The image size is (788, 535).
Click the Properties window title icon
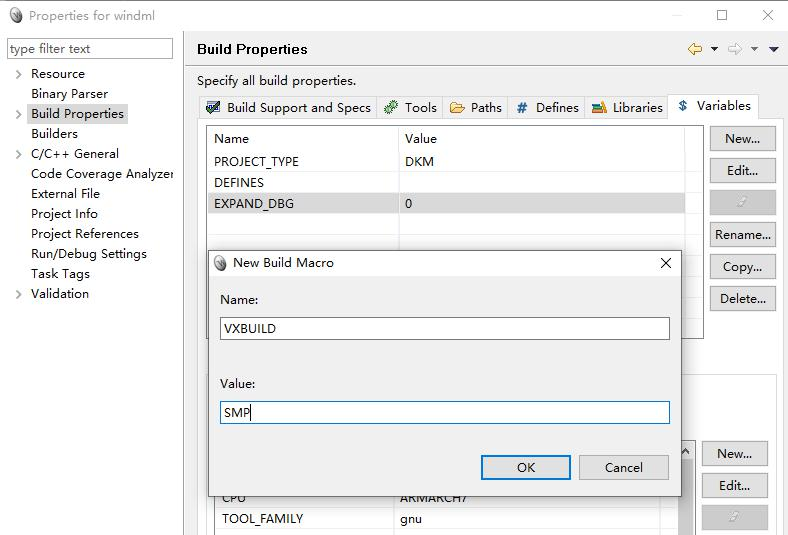(16, 16)
